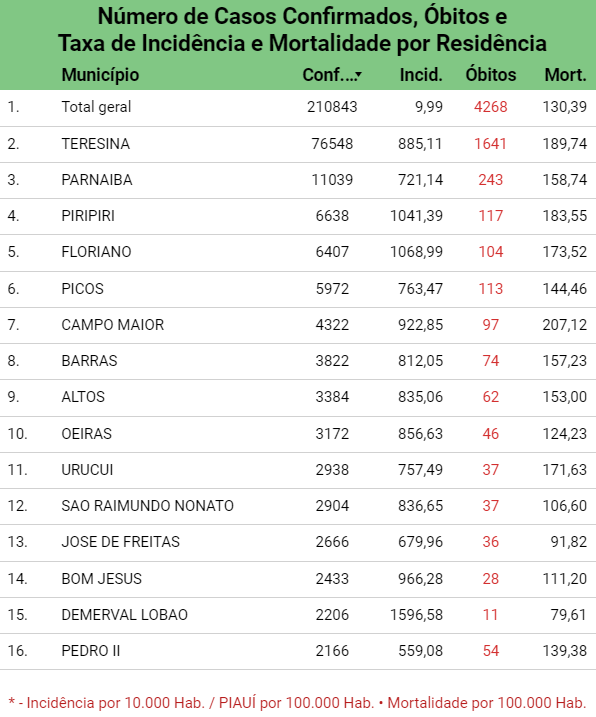Select DEMERVAL LOBAO row
The width and height of the screenshot is (596, 717).
298,615
